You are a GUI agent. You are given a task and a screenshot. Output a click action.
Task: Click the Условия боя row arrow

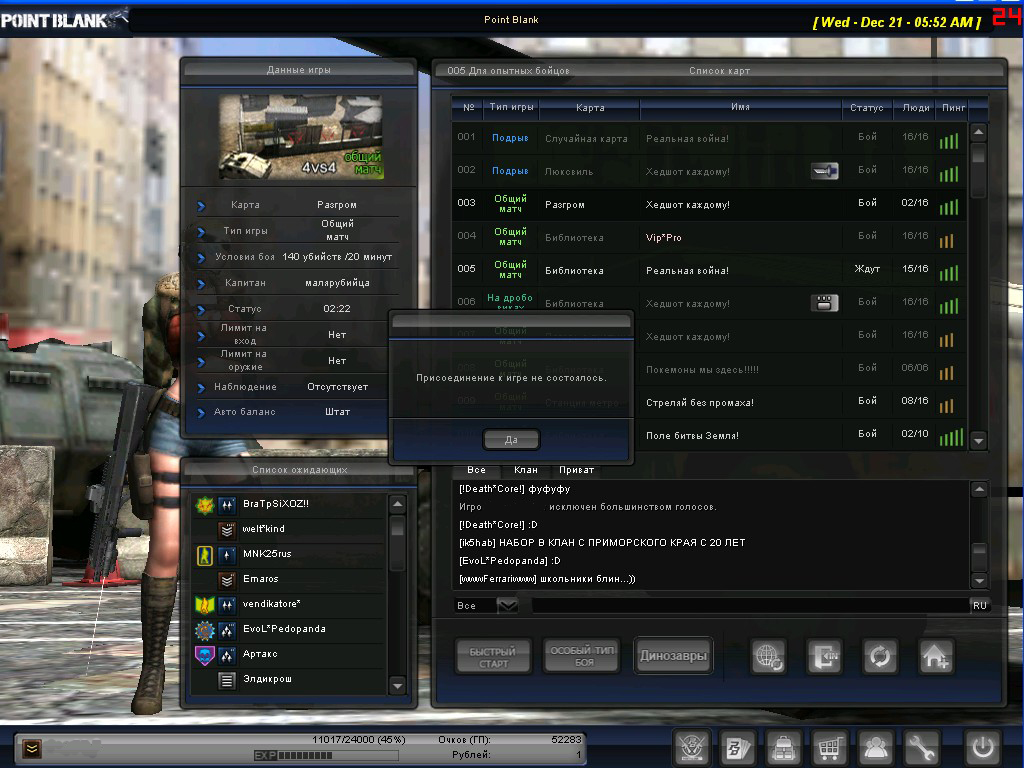click(201, 258)
